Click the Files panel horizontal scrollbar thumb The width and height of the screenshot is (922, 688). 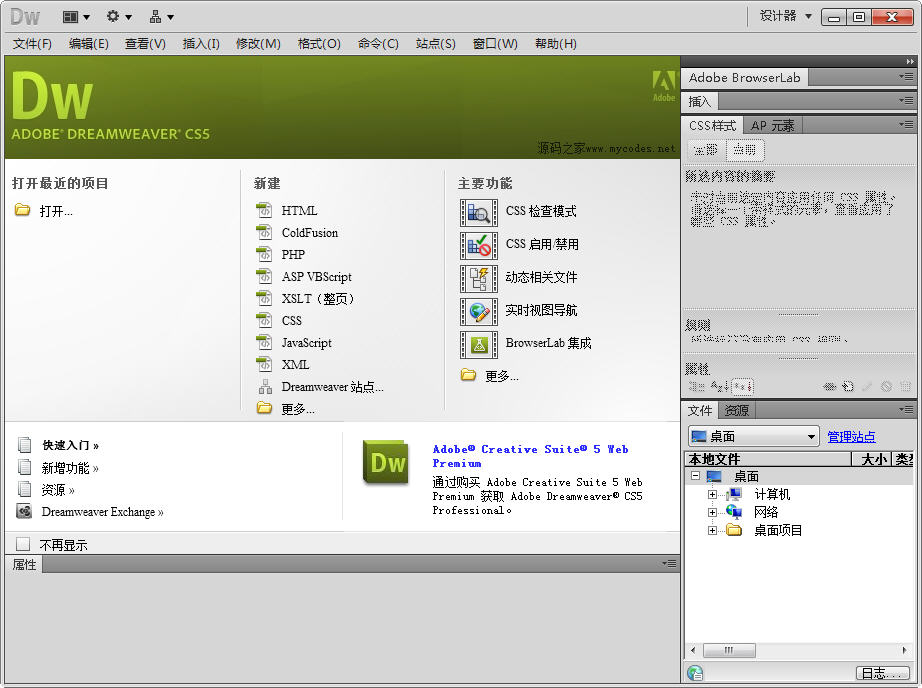click(729, 650)
